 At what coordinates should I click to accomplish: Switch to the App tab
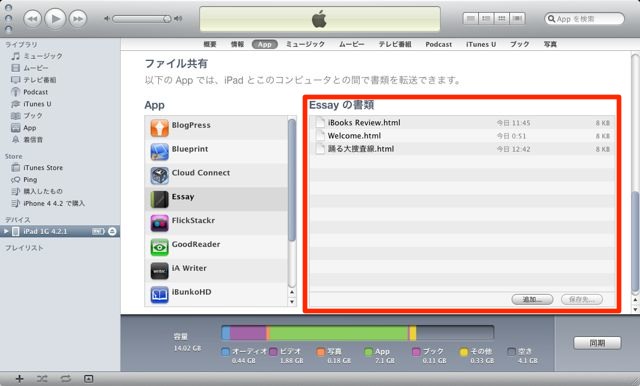tap(264, 44)
